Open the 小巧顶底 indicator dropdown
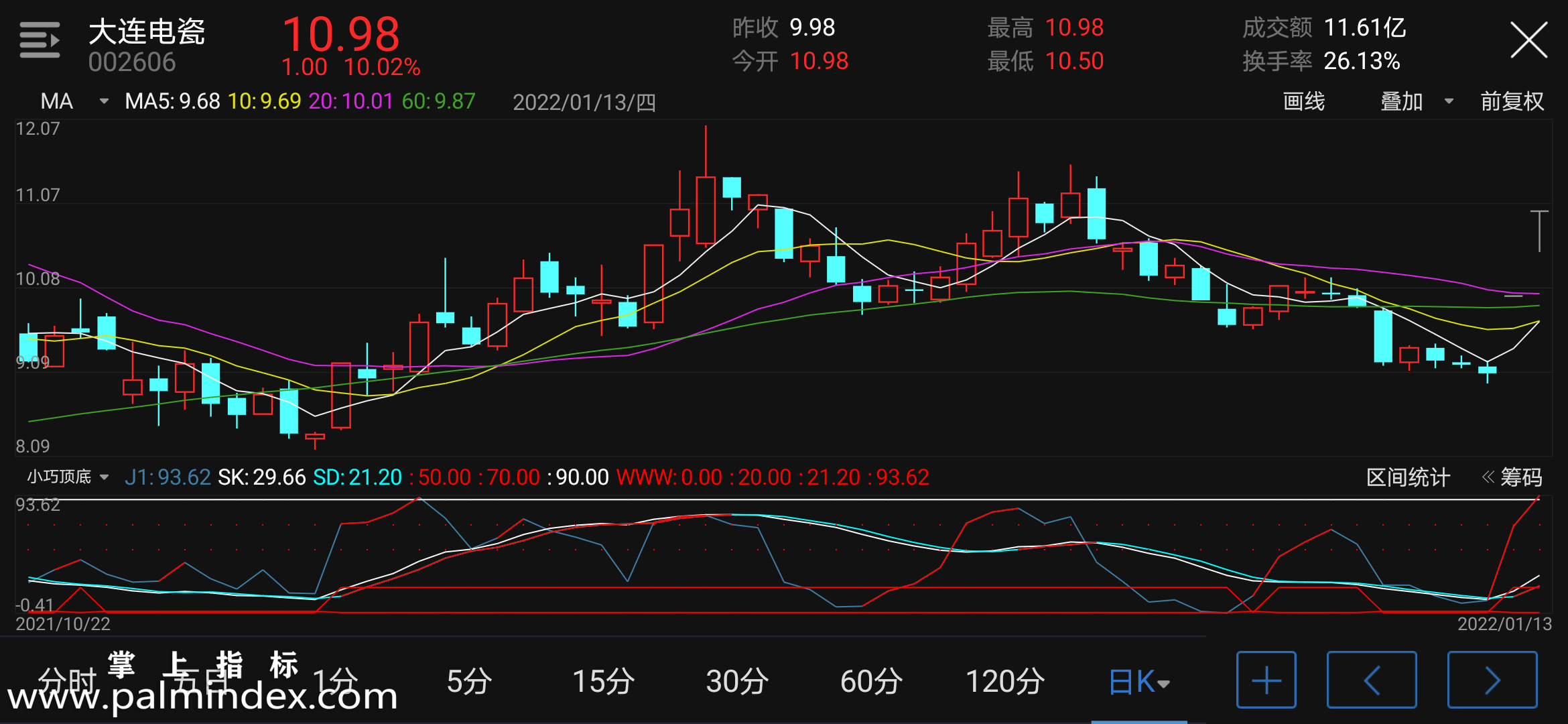The width and height of the screenshot is (1568, 724). click(68, 477)
